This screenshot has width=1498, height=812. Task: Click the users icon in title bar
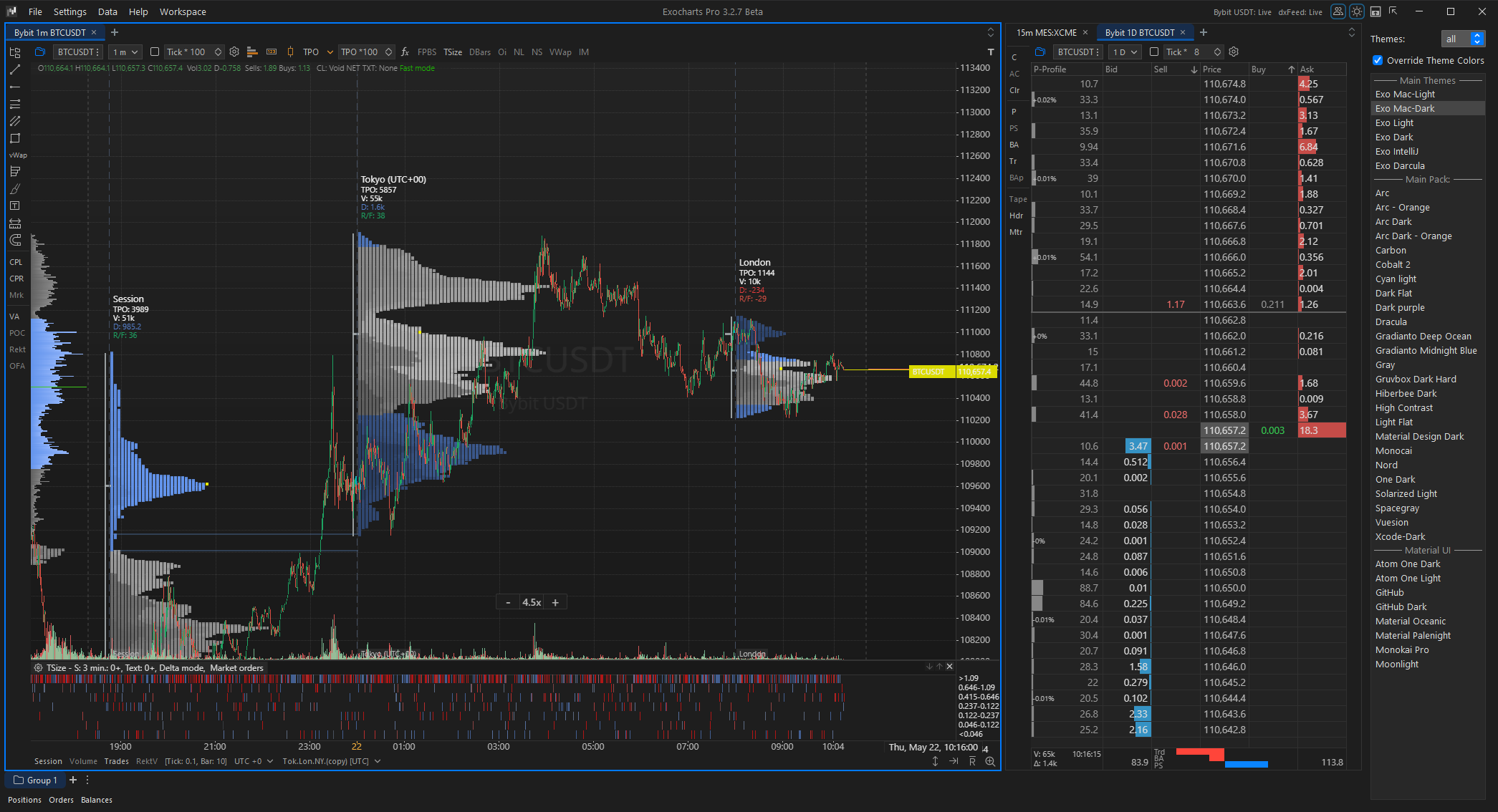[x=1338, y=11]
